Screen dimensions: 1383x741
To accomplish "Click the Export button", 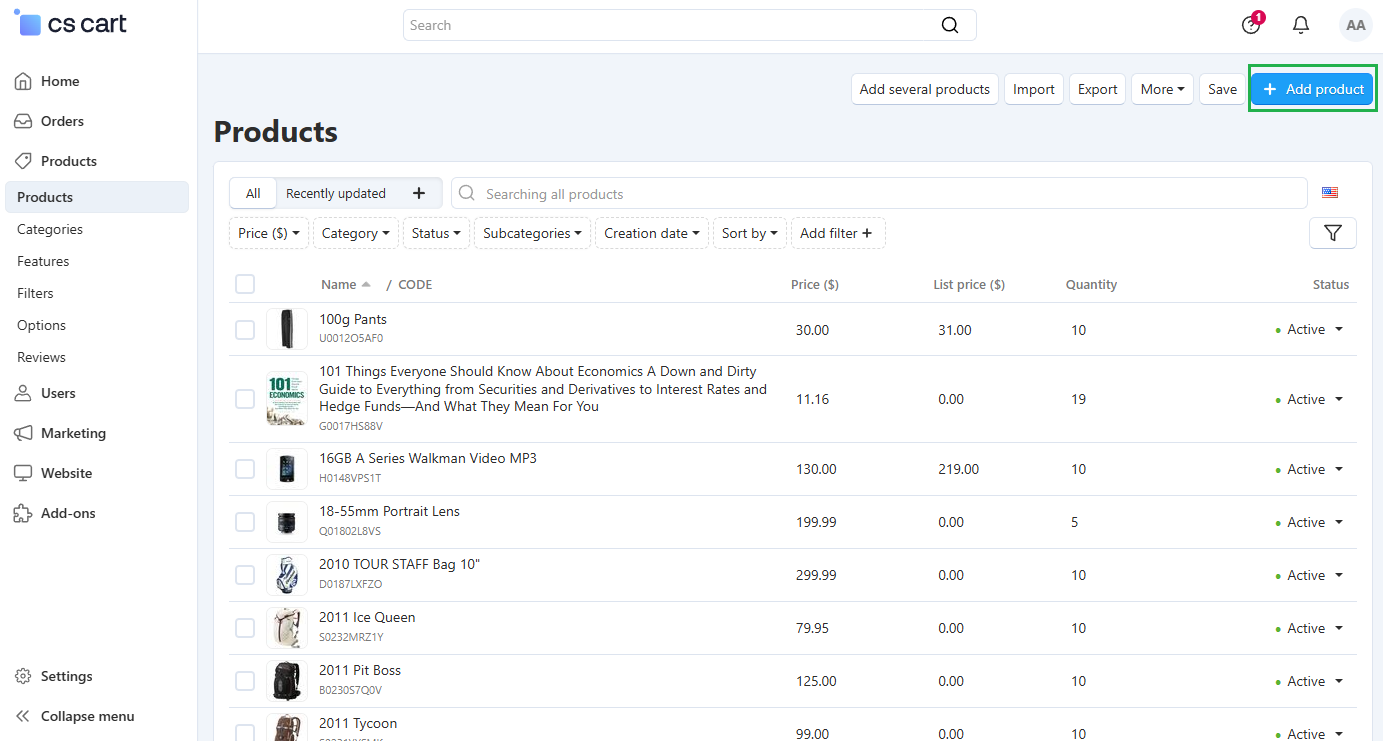I will coord(1097,89).
